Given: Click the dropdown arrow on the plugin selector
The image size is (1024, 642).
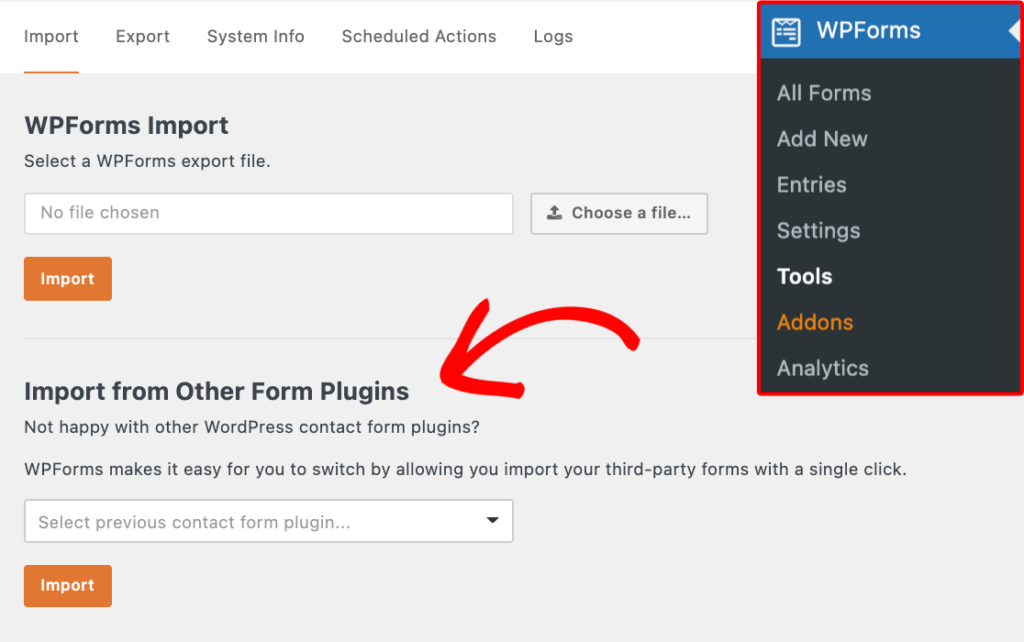Looking at the screenshot, I should [x=491, y=521].
